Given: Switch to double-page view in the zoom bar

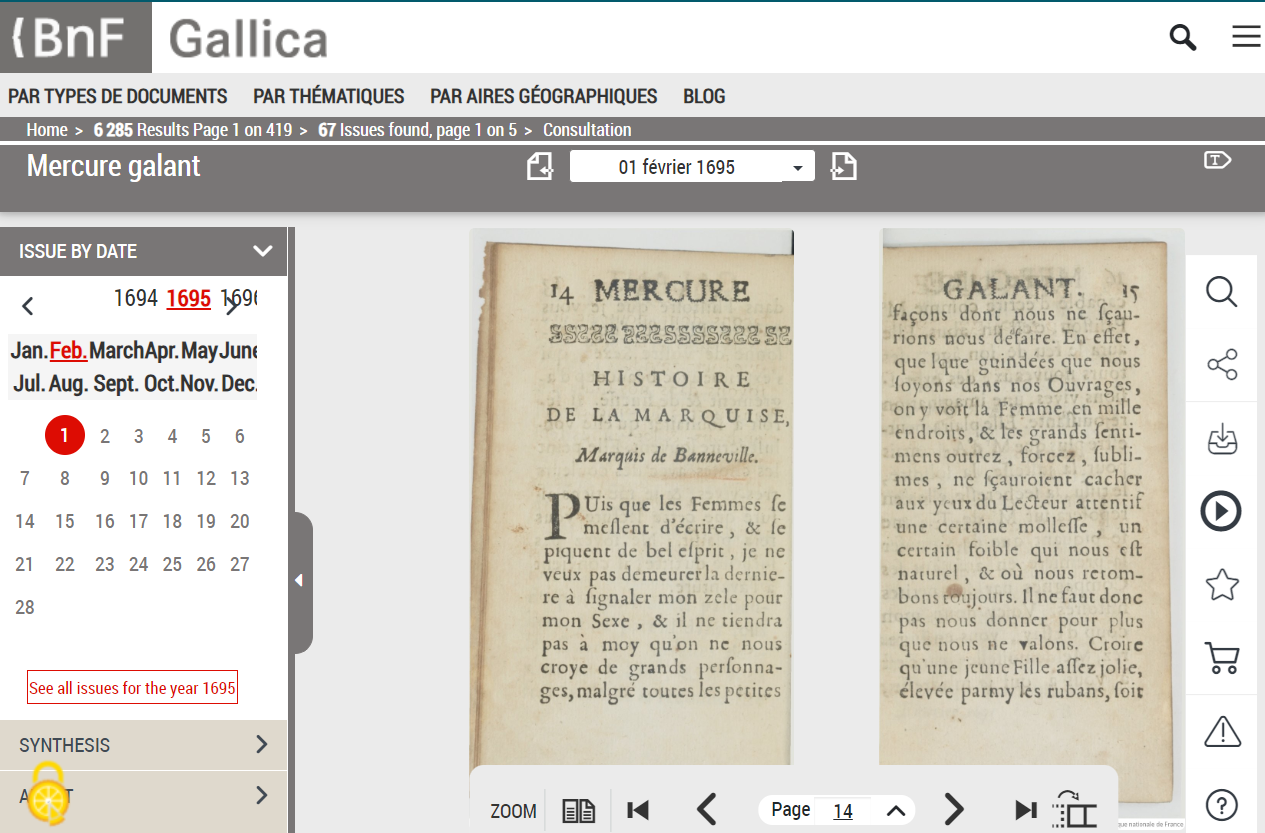Looking at the screenshot, I should (x=578, y=810).
